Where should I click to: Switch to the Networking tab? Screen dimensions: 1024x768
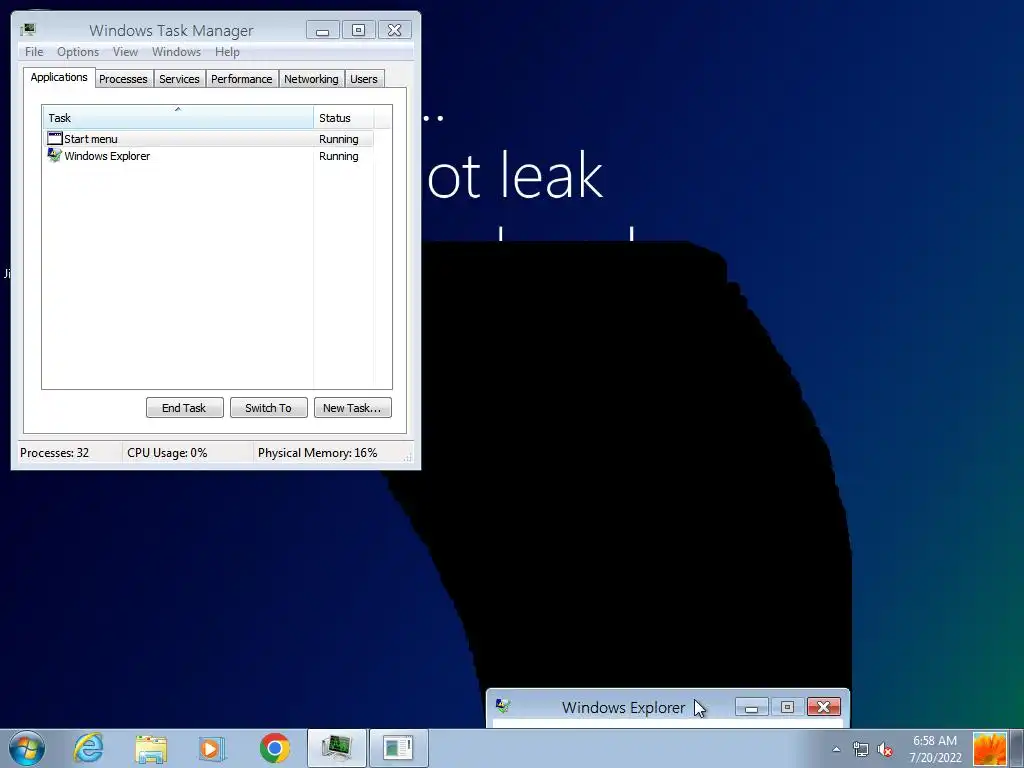coord(311,79)
